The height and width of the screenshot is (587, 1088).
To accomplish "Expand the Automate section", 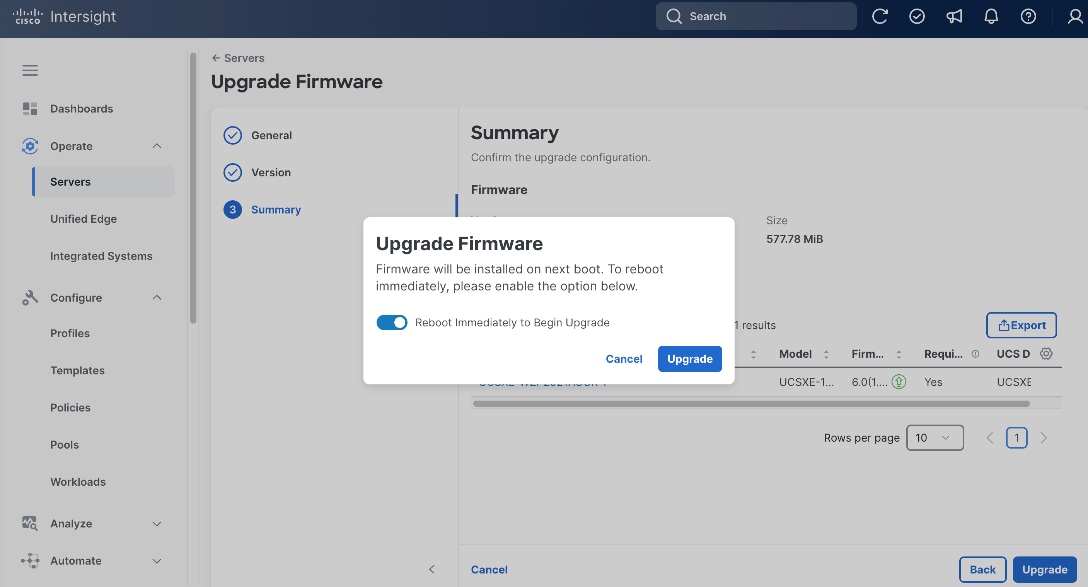I will tap(157, 561).
